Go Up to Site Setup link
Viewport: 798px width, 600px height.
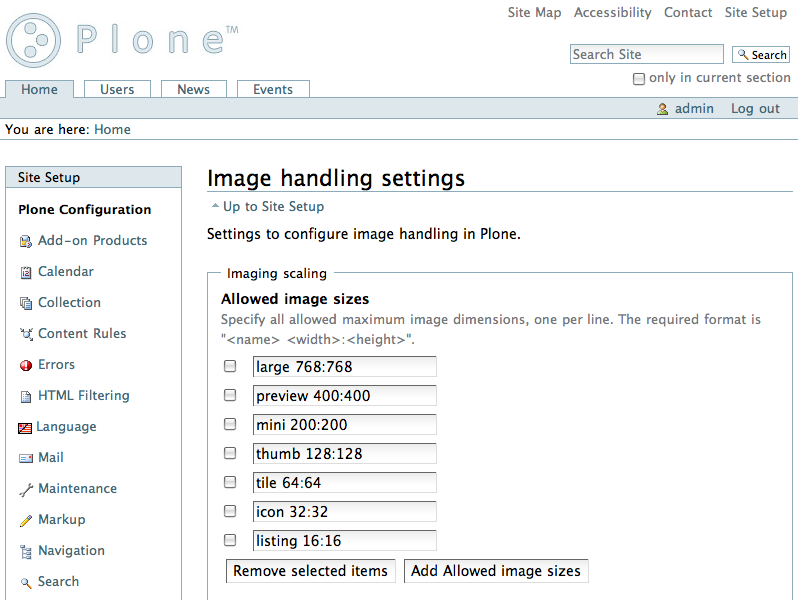point(273,206)
